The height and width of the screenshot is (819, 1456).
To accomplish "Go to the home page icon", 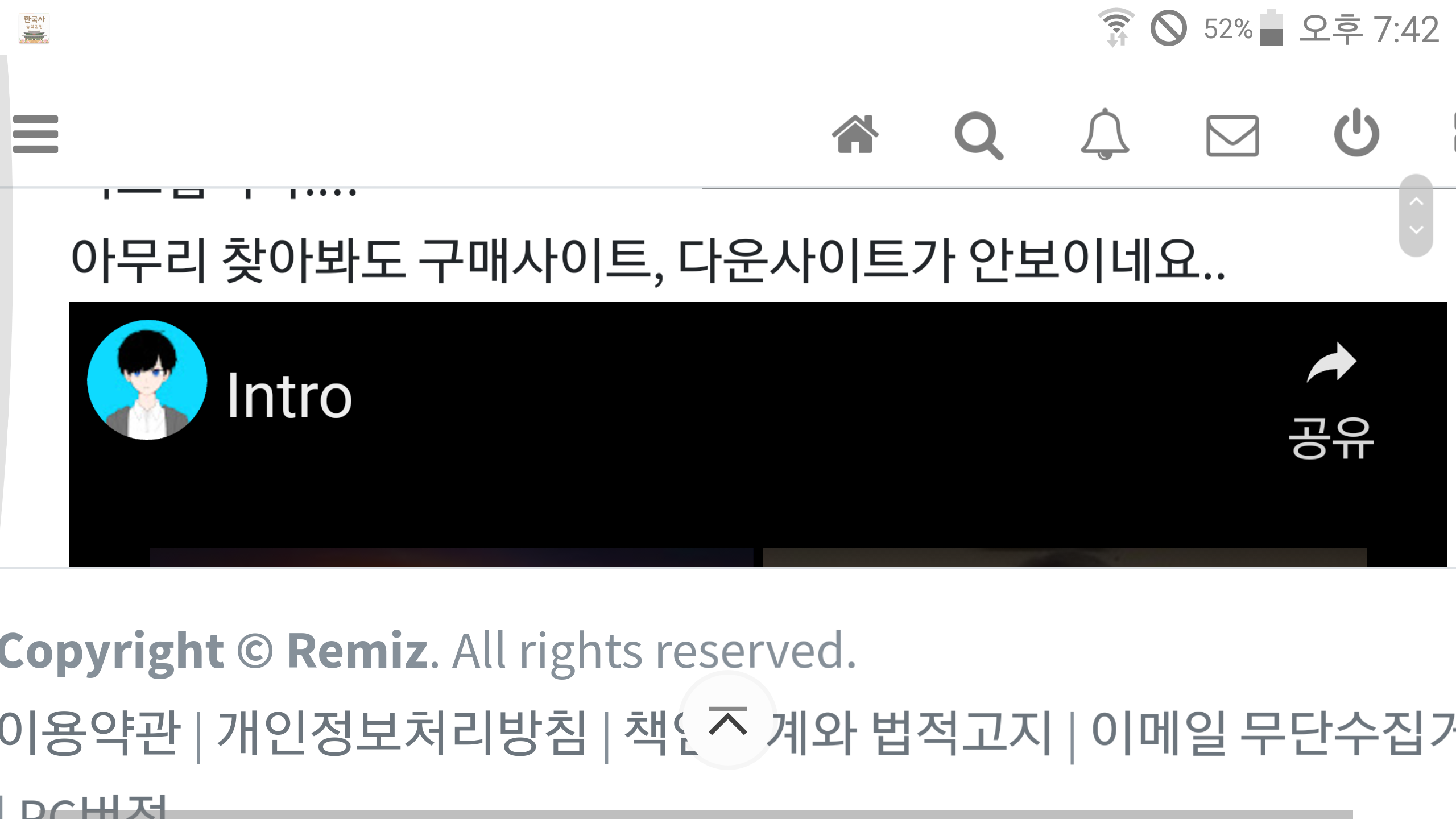I will (x=855, y=134).
